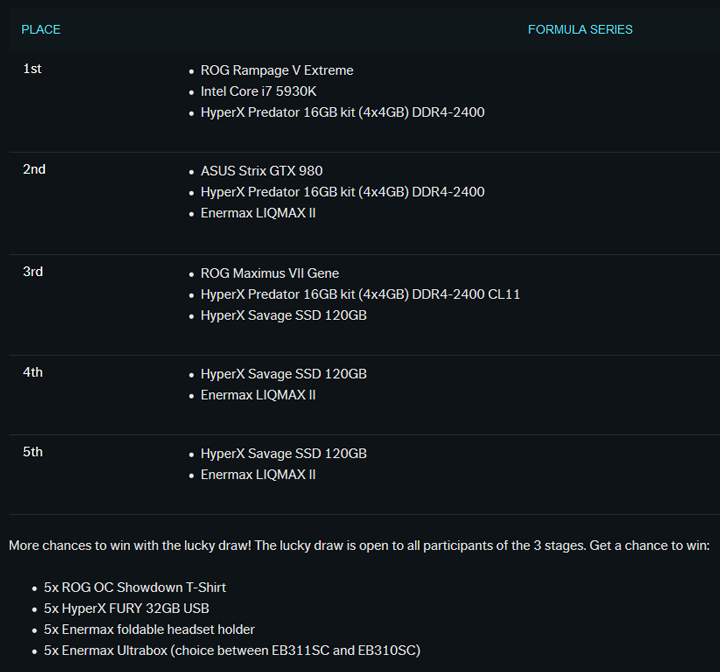Click HyperX Savage SSD in 3rd place row
Screen dimensions: 720x672
point(283,316)
